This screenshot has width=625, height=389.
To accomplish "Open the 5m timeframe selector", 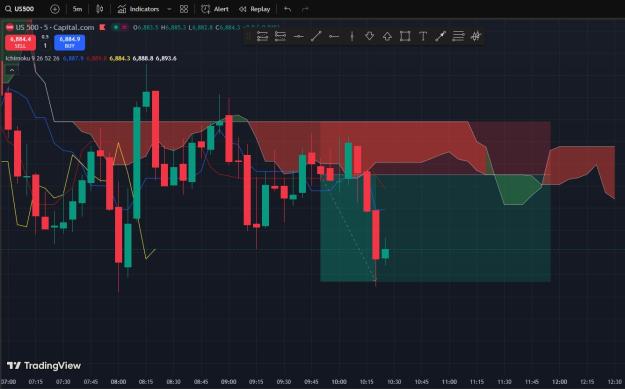I will point(77,9).
